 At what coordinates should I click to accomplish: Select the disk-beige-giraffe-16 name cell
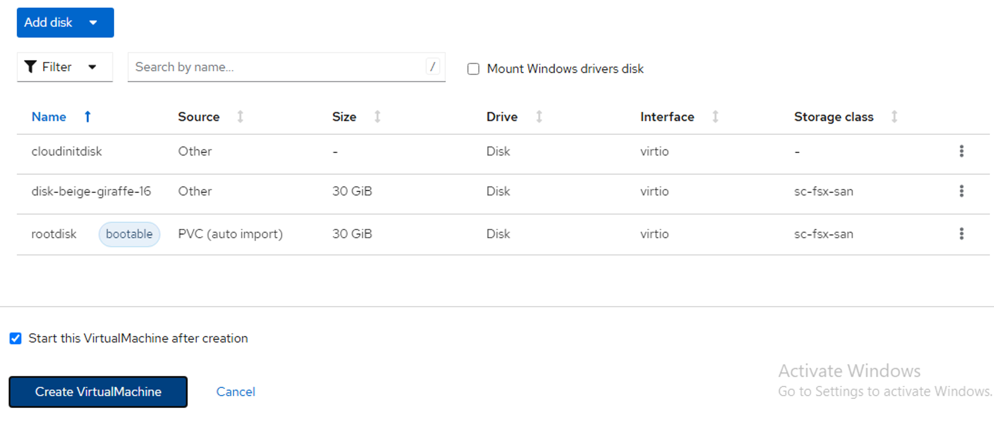click(91, 191)
